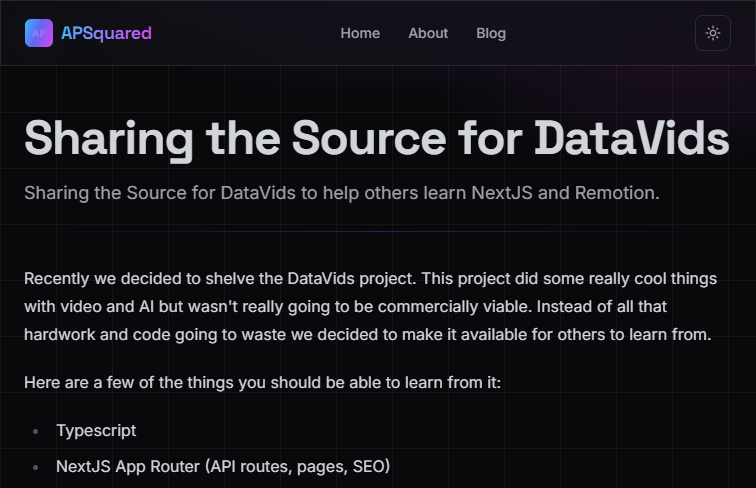Click the line 'Here are a few of the things'
756x488 pixels.
[262, 382]
